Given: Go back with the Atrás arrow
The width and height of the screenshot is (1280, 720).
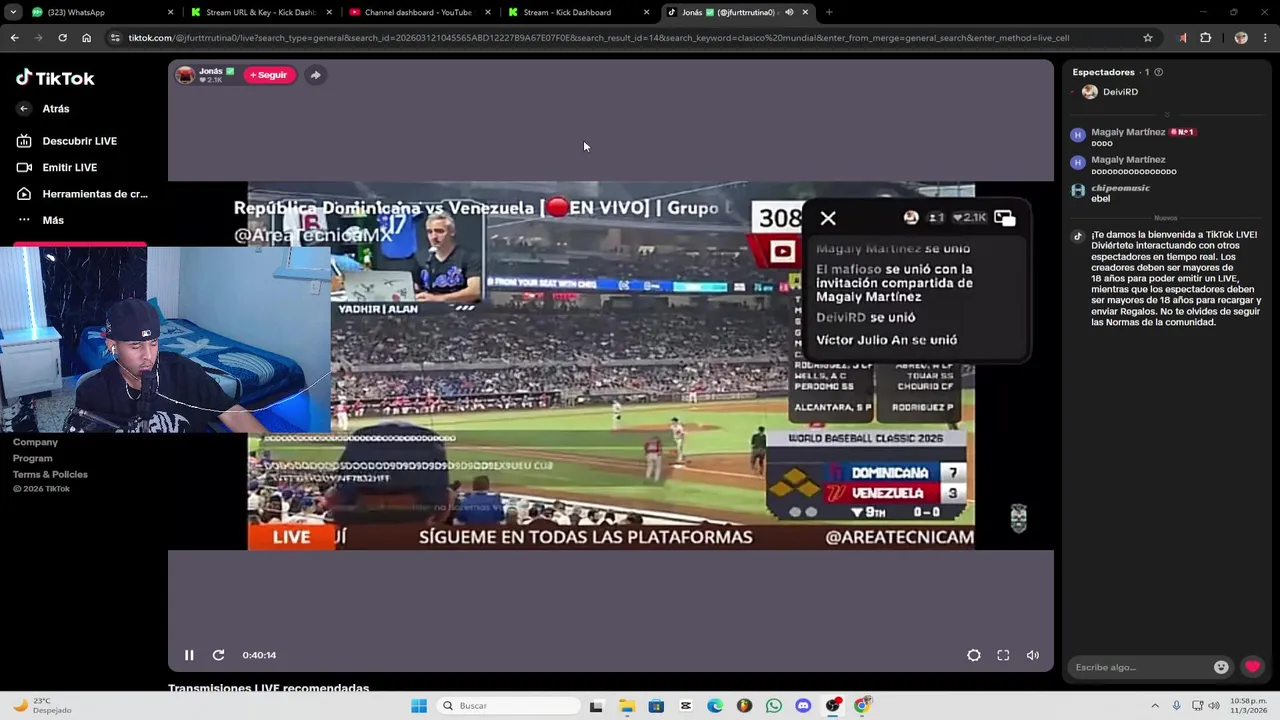Looking at the screenshot, I should (x=24, y=109).
